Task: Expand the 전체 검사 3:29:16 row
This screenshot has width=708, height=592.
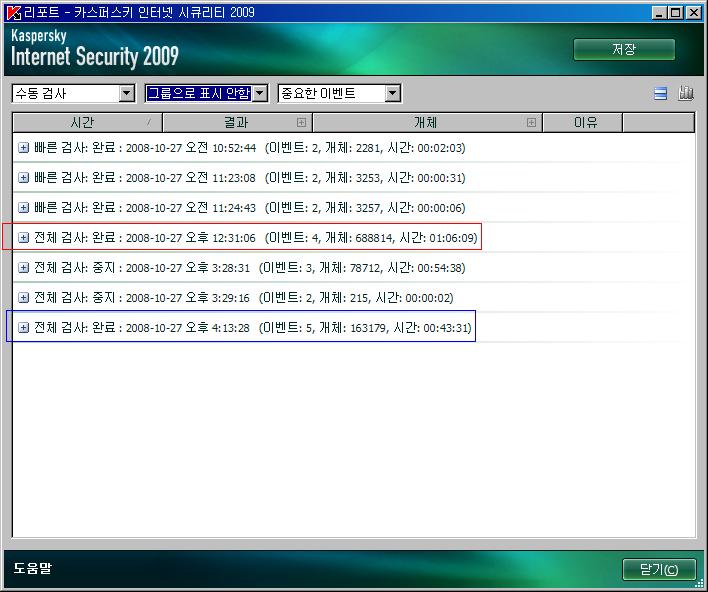Action: point(23,298)
